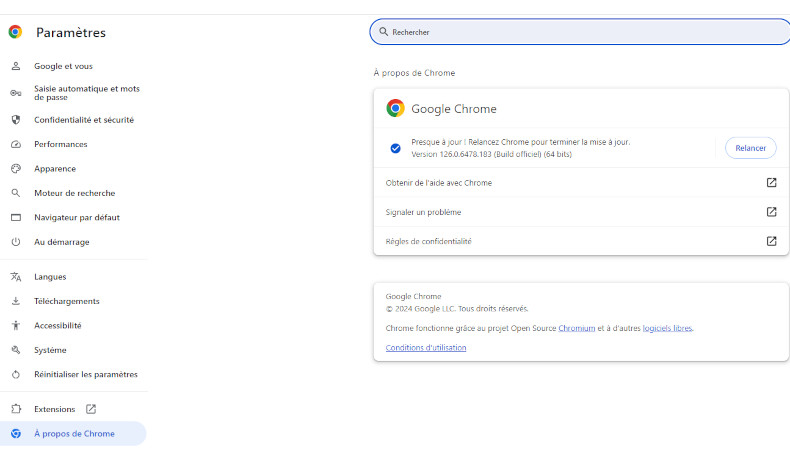Click the 2024 Google LLC copyright text

pyautogui.click(x=457, y=308)
